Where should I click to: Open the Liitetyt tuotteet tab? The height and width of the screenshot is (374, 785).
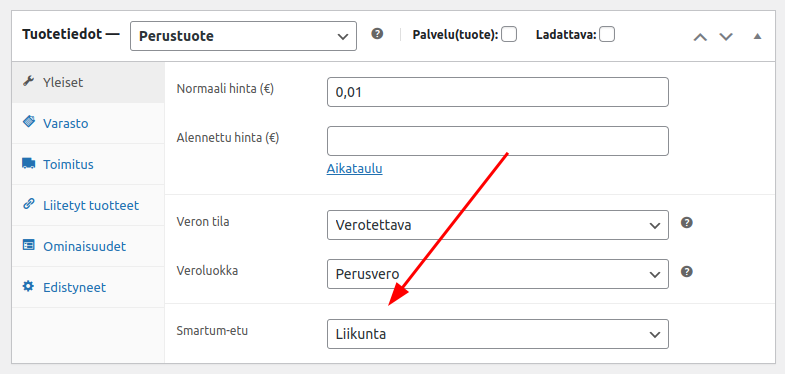[x=88, y=205]
